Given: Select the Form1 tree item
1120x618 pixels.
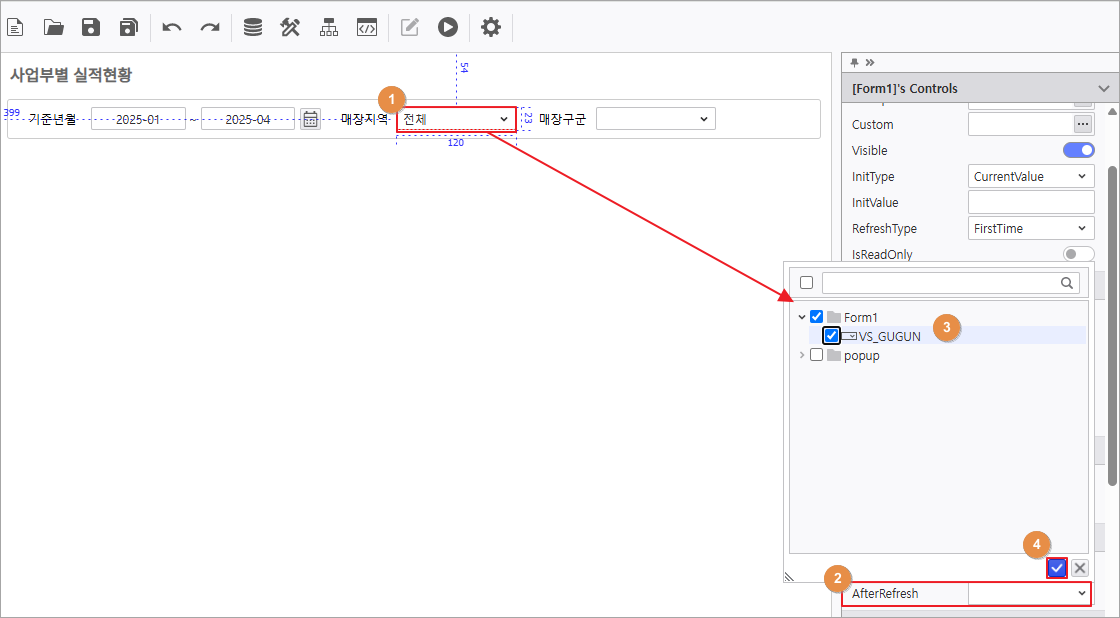Looking at the screenshot, I should click(860, 317).
